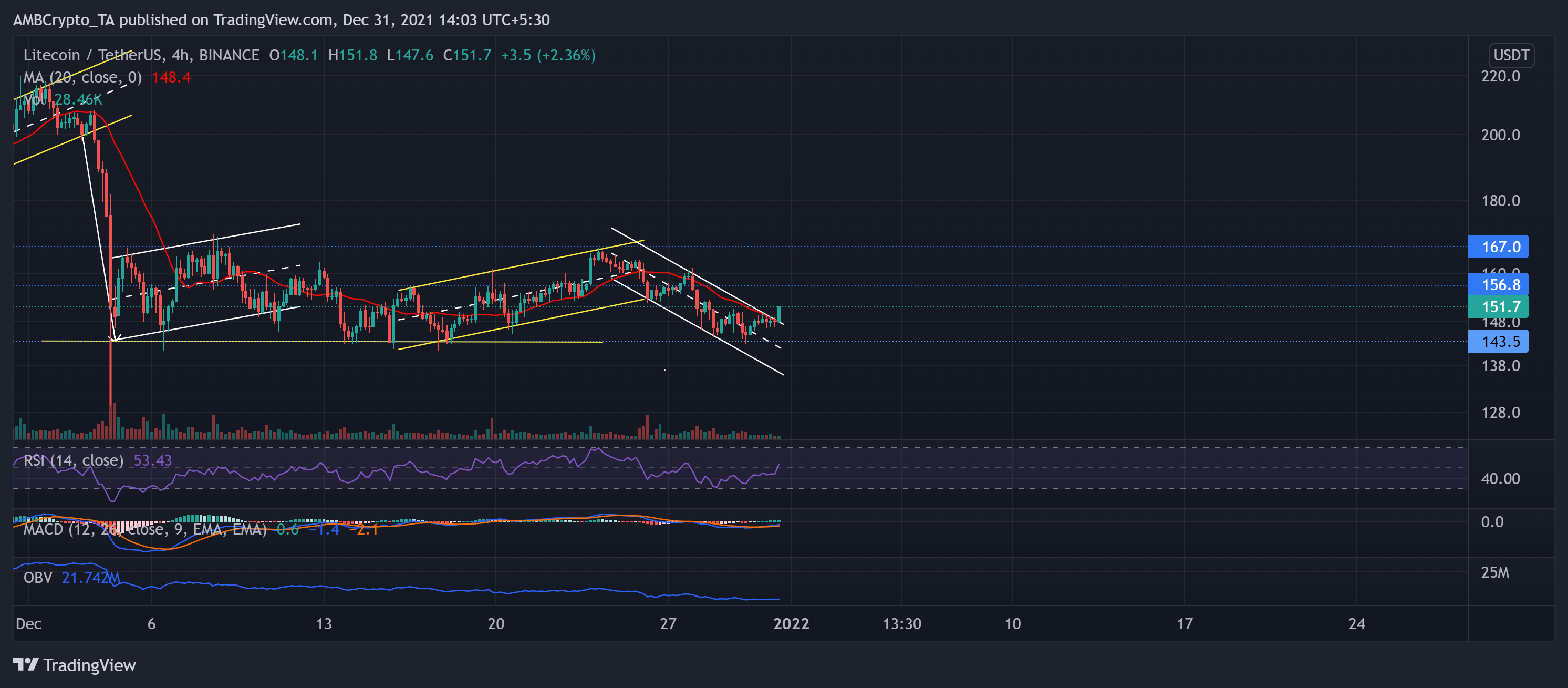This screenshot has height=688, width=1568.
Task: Select the OBV indicator label
Action: coord(38,577)
